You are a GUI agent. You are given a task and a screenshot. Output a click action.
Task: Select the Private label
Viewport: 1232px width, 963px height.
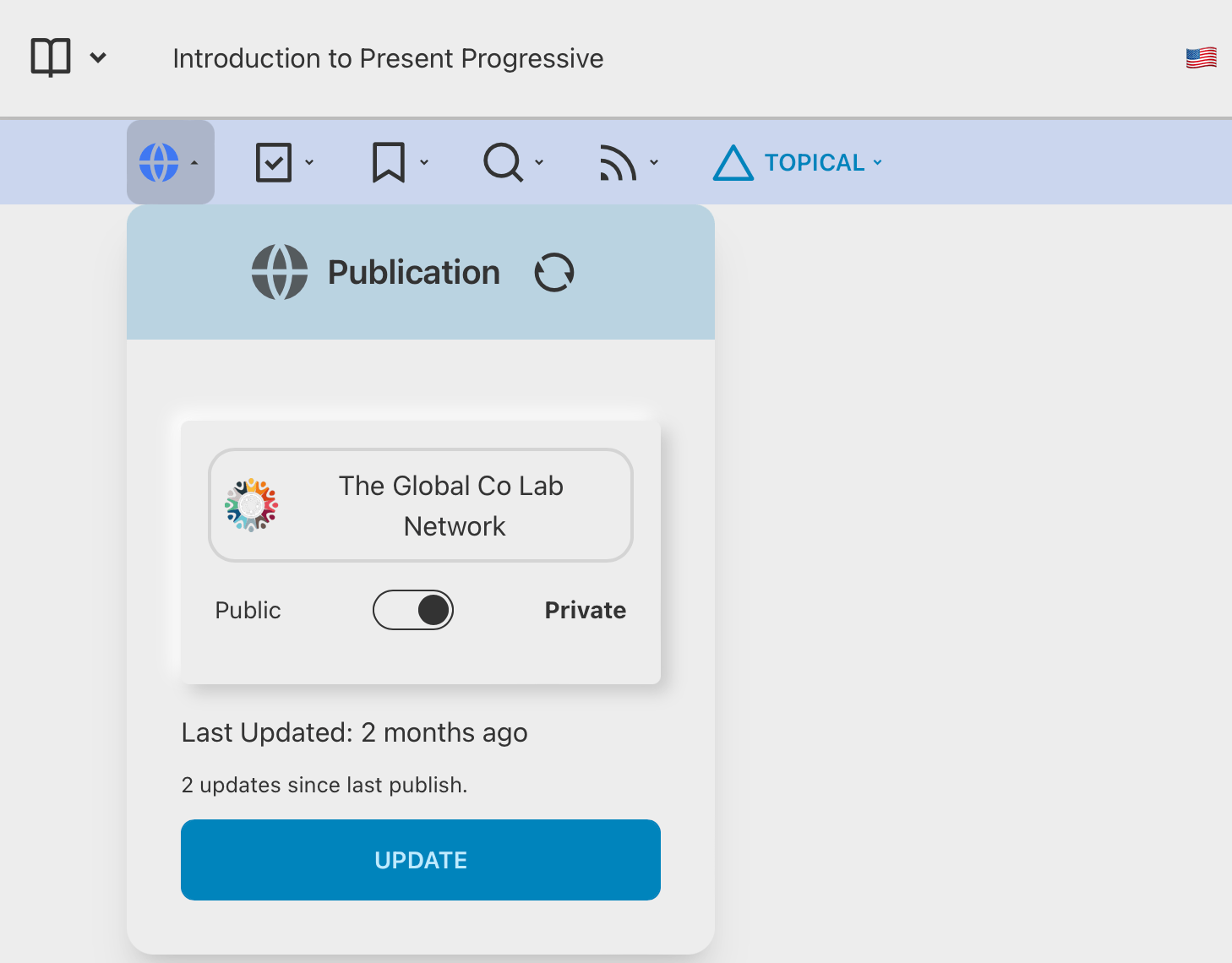point(585,610)
